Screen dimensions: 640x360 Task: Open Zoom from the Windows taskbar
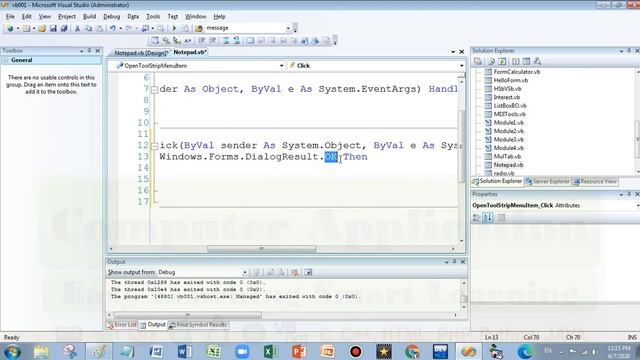click(x=242, y=351)
